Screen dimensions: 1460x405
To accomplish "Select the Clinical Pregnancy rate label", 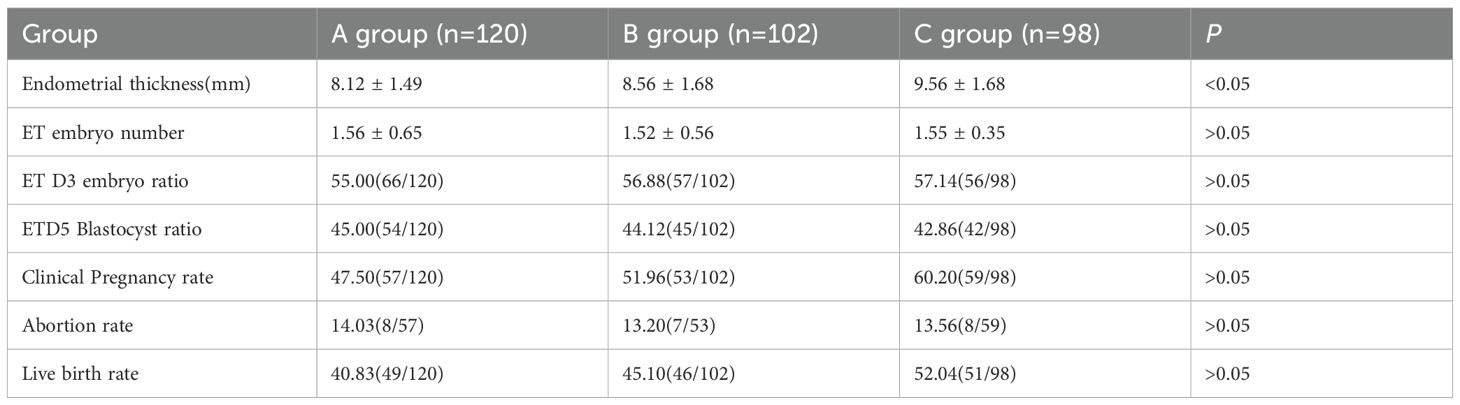I will pyautogui.click(x=114, y=278).
